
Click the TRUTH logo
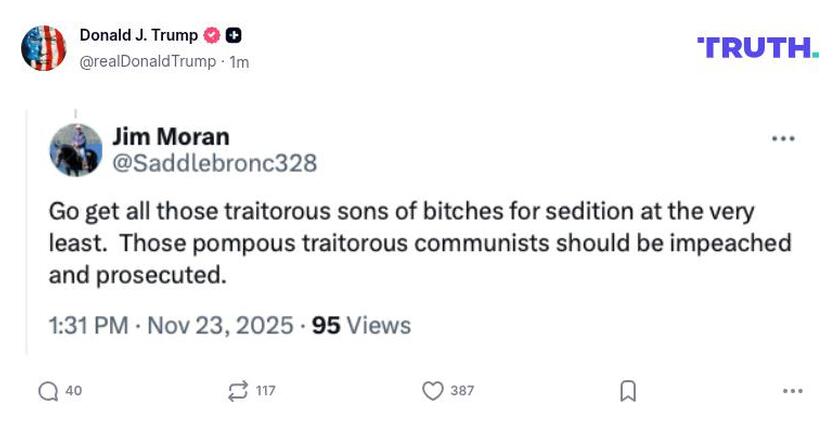pyautogui.click(x=757, y=47)
